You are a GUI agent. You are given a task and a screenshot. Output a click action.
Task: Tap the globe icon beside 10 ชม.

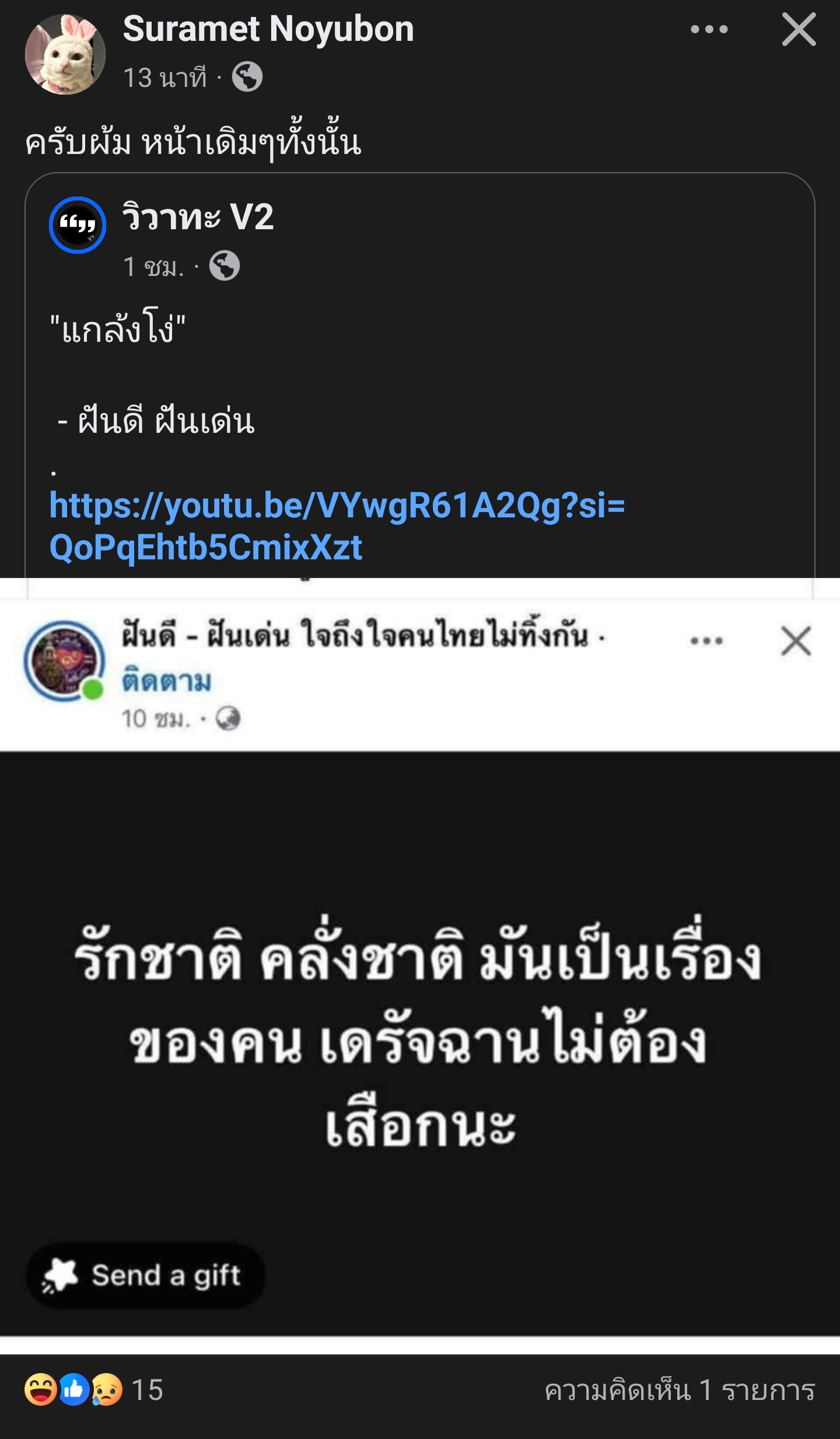228,719
